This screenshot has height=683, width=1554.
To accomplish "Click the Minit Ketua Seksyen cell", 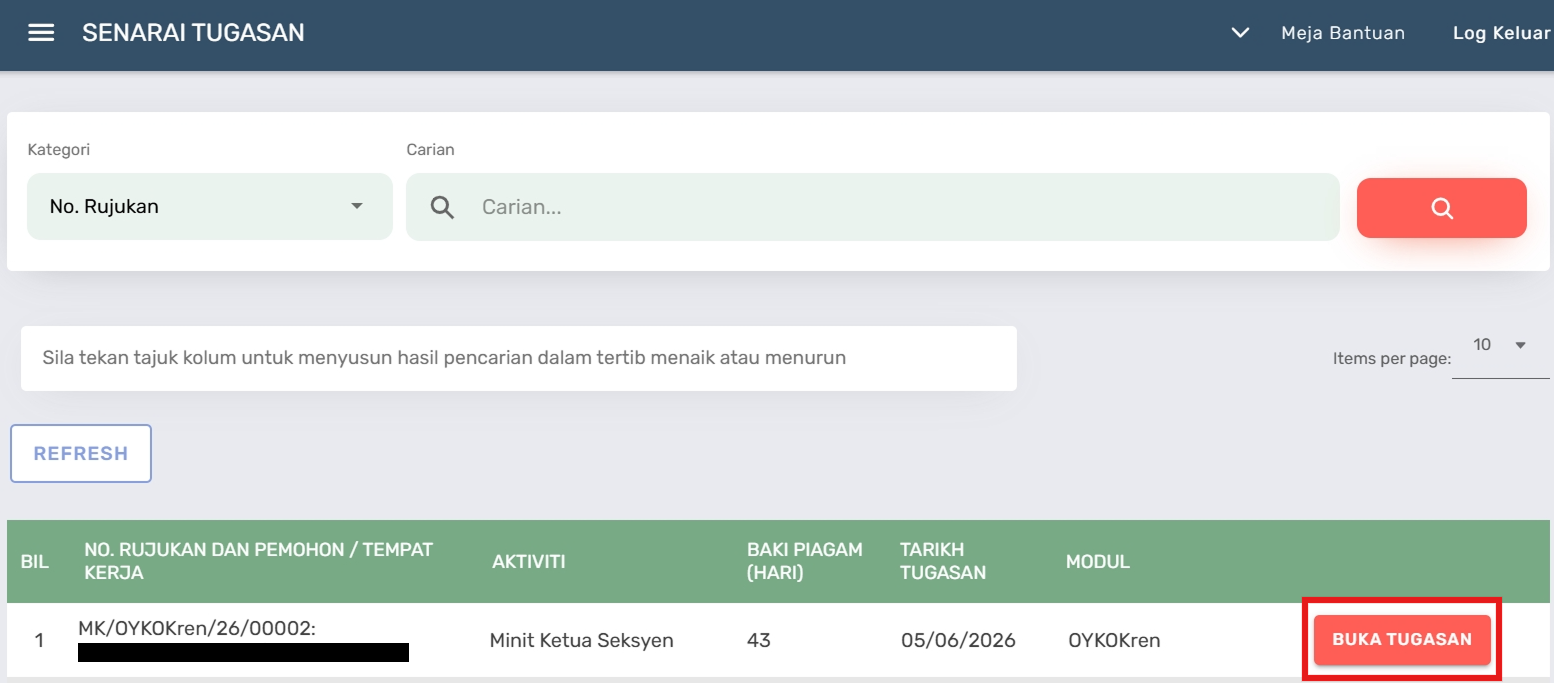I will pos(582,640).
